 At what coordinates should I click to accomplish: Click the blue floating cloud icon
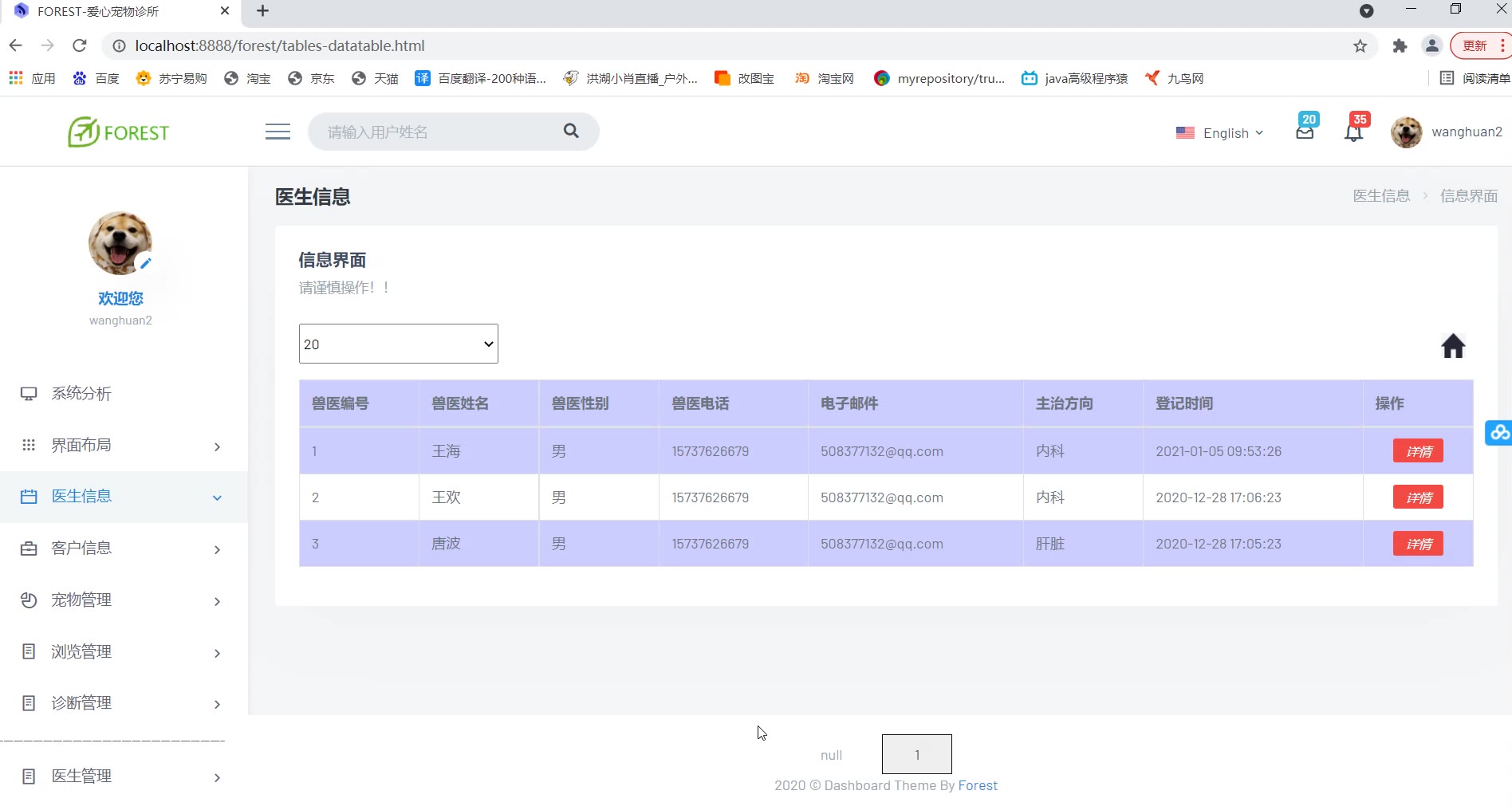tap(1499, 432)
